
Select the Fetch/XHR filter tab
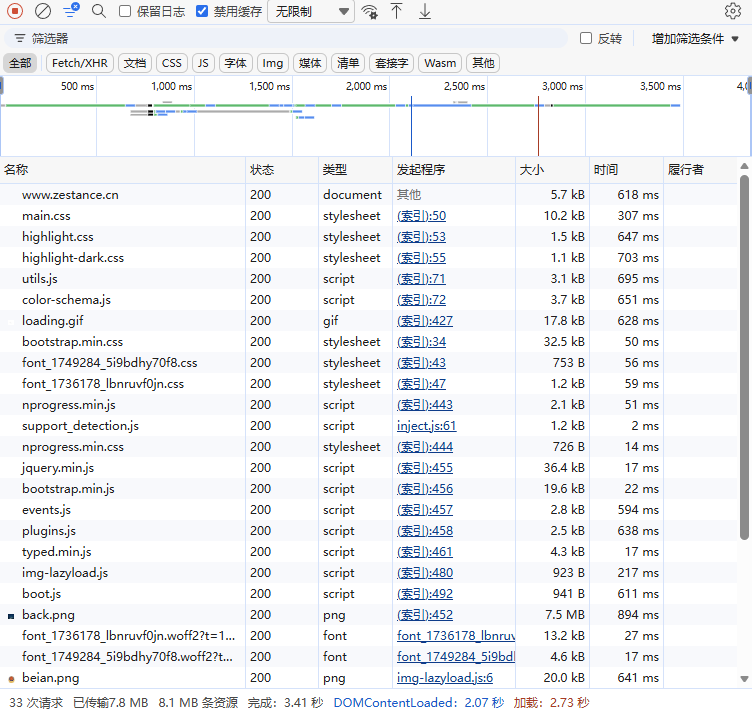(x=80, y=63)
